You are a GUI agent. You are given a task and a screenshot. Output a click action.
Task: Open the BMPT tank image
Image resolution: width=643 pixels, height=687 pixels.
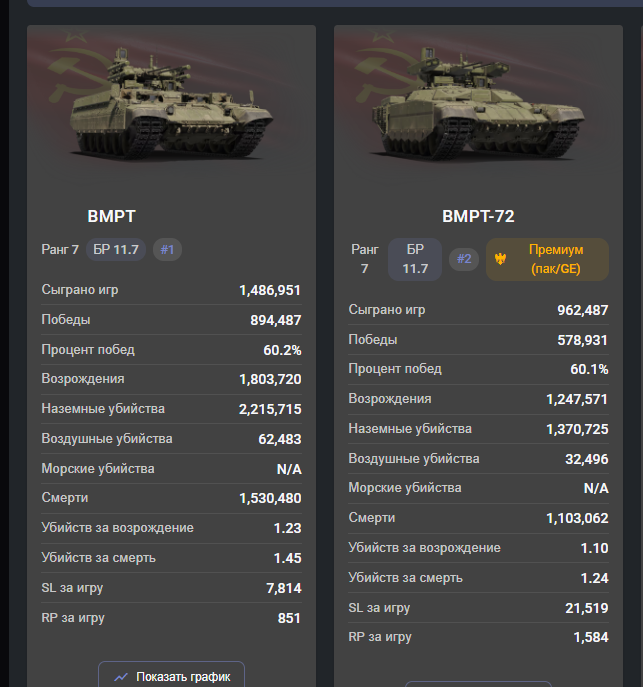pyautogui.click(x=171, y=103)
